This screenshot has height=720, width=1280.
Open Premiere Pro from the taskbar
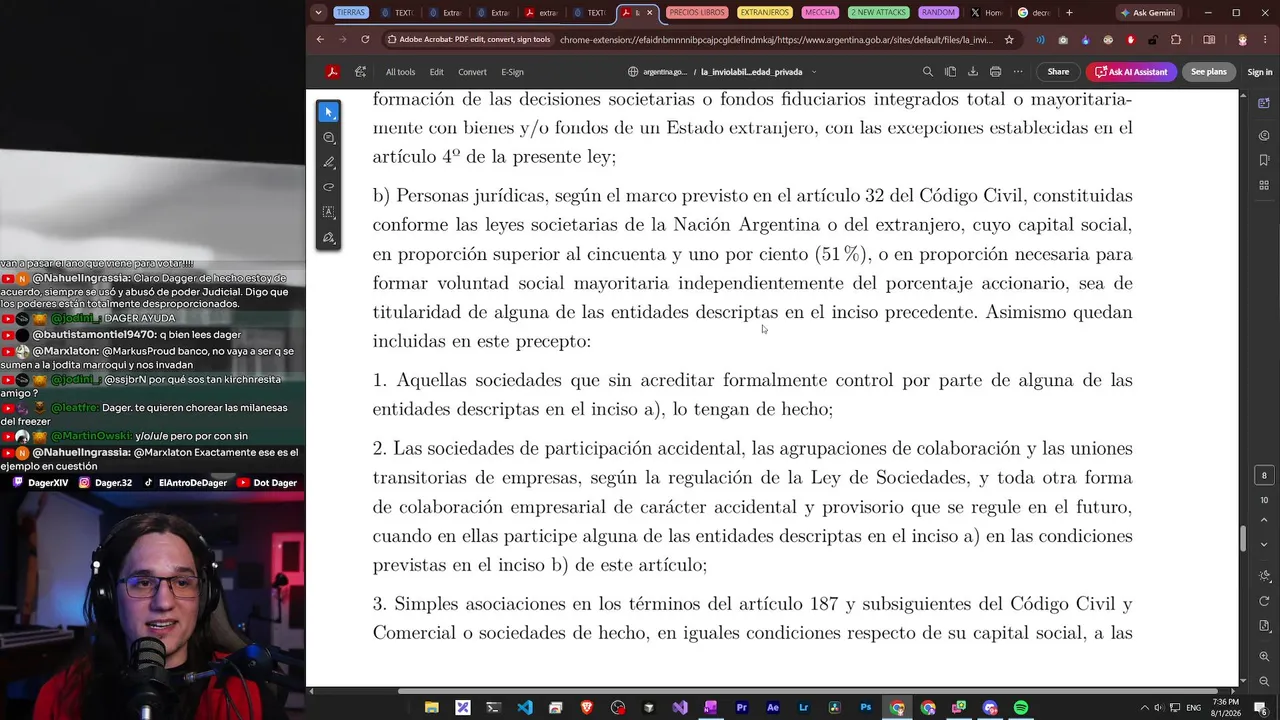(x=742, y=707)
